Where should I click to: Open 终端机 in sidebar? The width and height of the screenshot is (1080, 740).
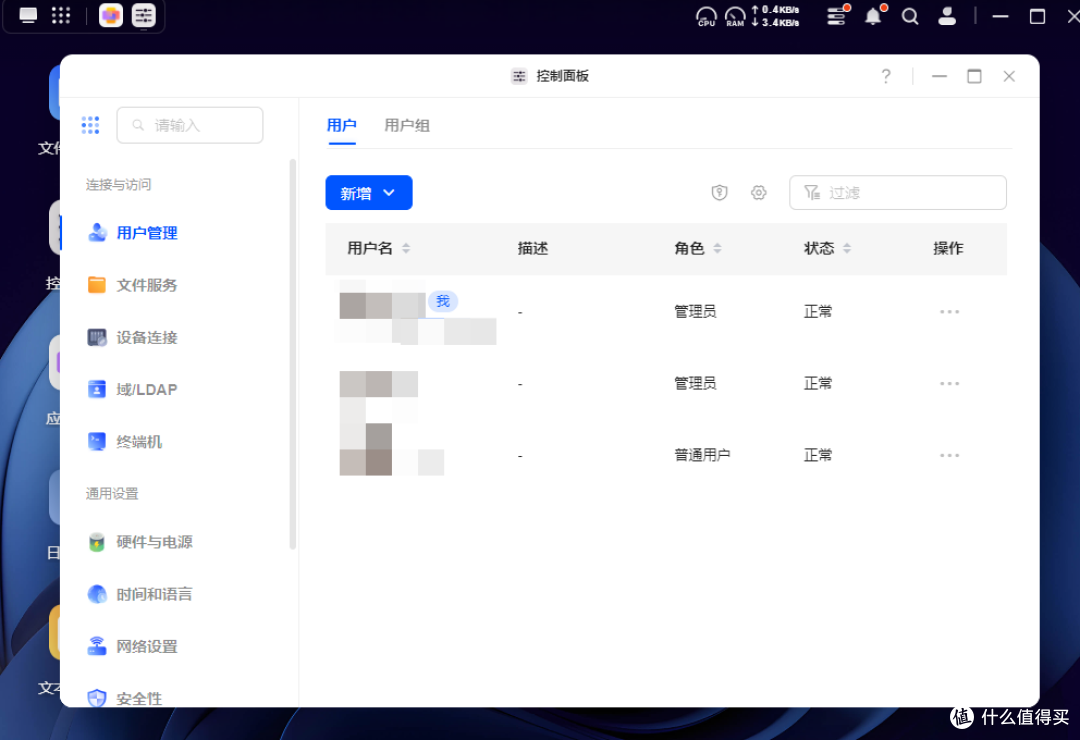(139, 442)
